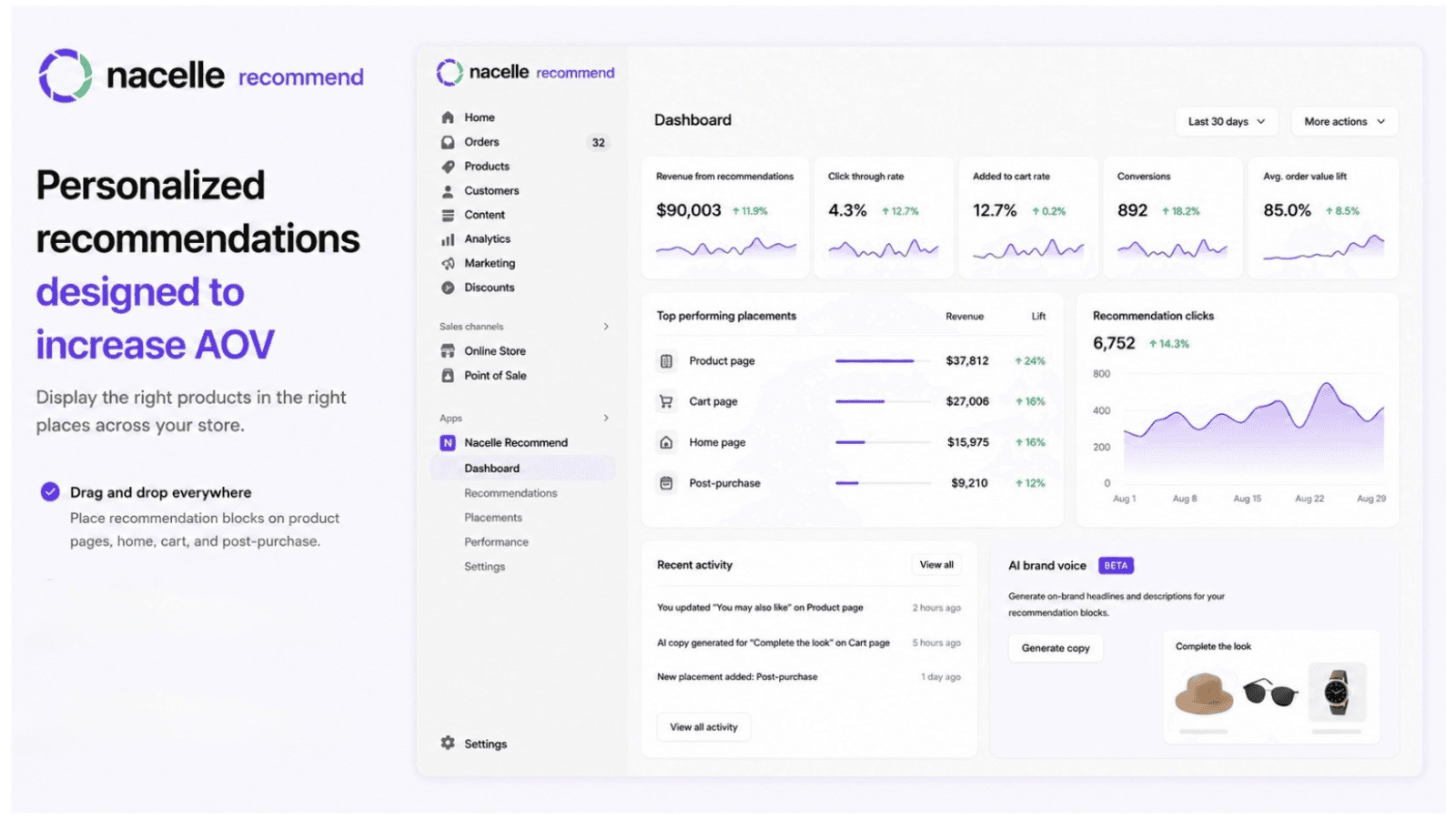1456x819 pixels.
Task: Click the Product page placement icon
Action: [x=666, y=361]
